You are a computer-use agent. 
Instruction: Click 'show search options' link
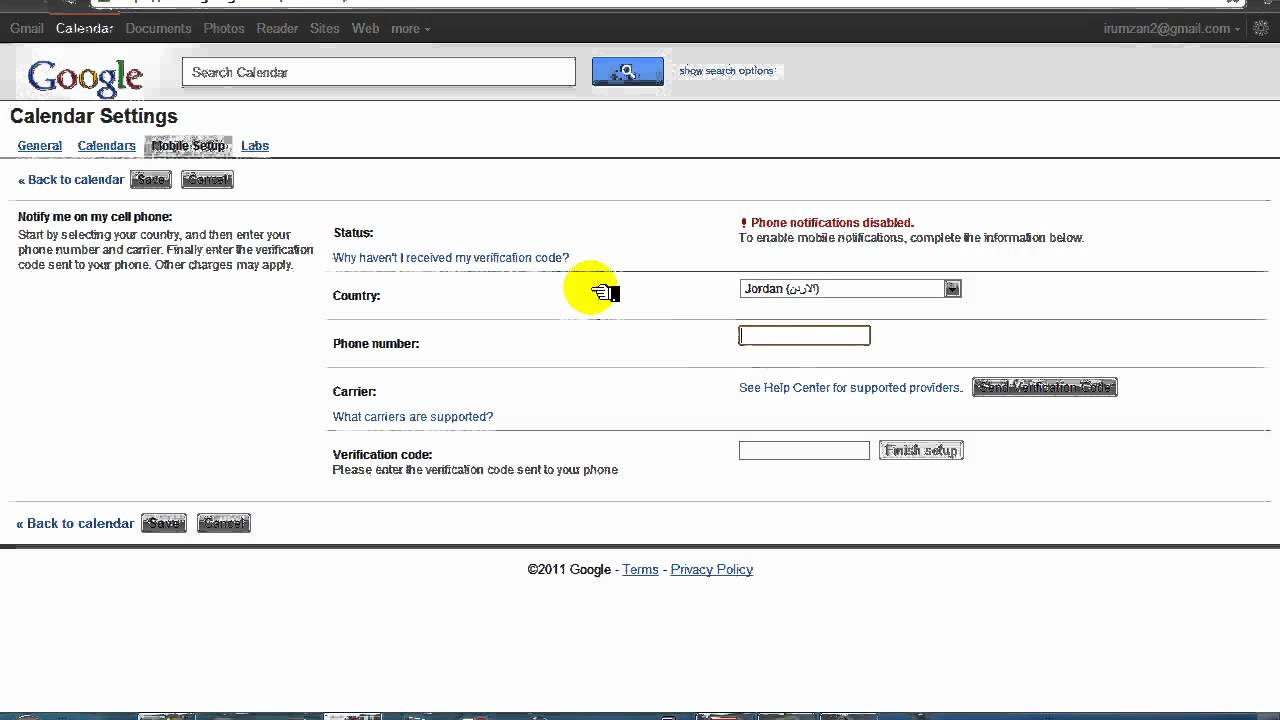click(727, 71)
